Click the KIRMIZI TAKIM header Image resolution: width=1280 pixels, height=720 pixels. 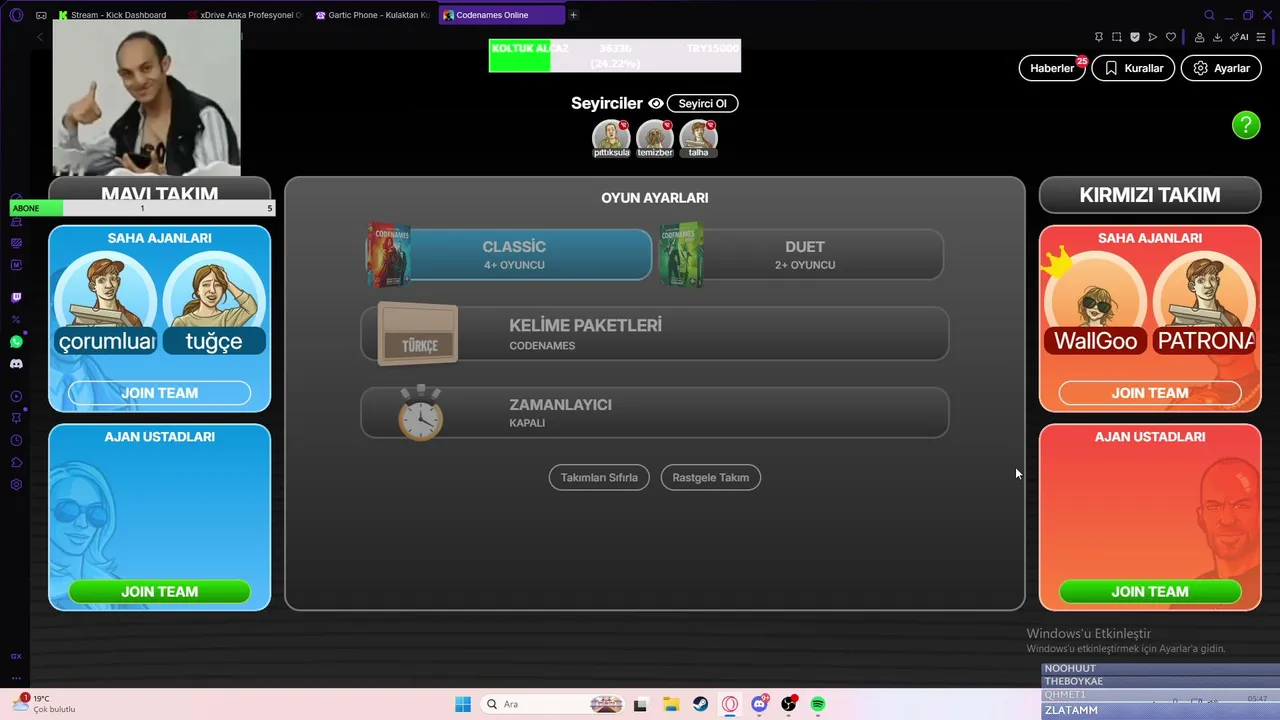click(x=1150, y=195)
